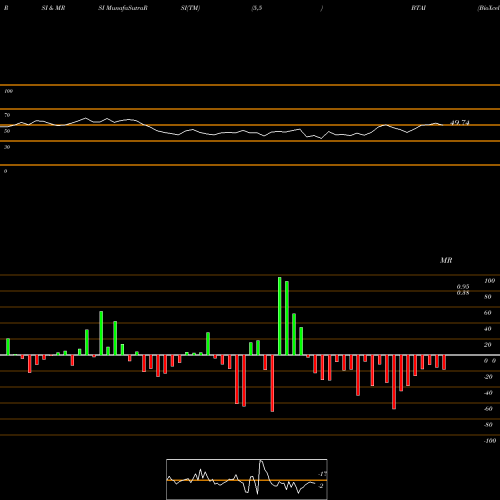This screenshot has width=500, height=500.
Task: Click the 'SI & MR' header label
Action: 53,8
